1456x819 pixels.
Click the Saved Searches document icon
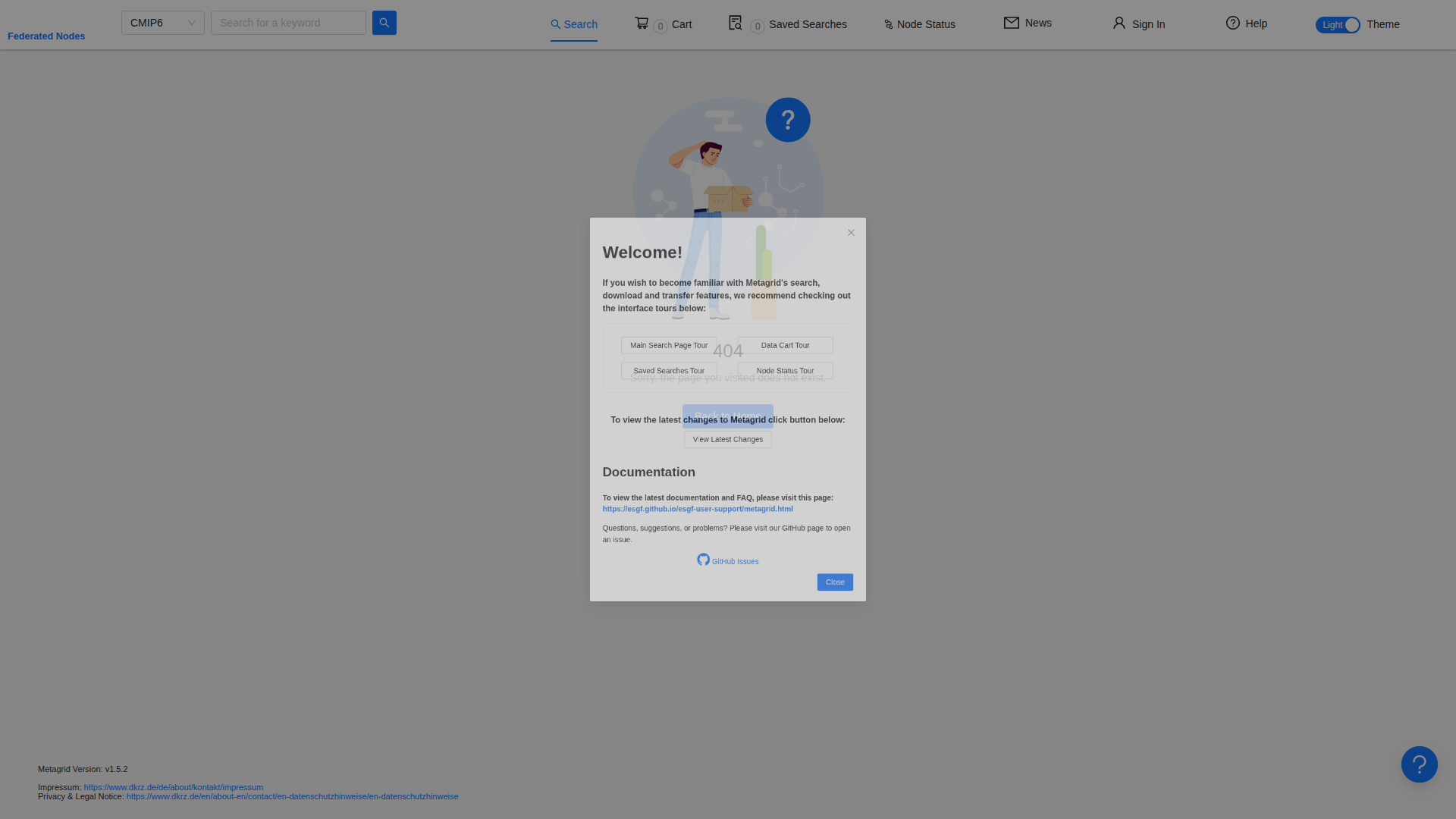pyautogui.click(x=735, y=23)
